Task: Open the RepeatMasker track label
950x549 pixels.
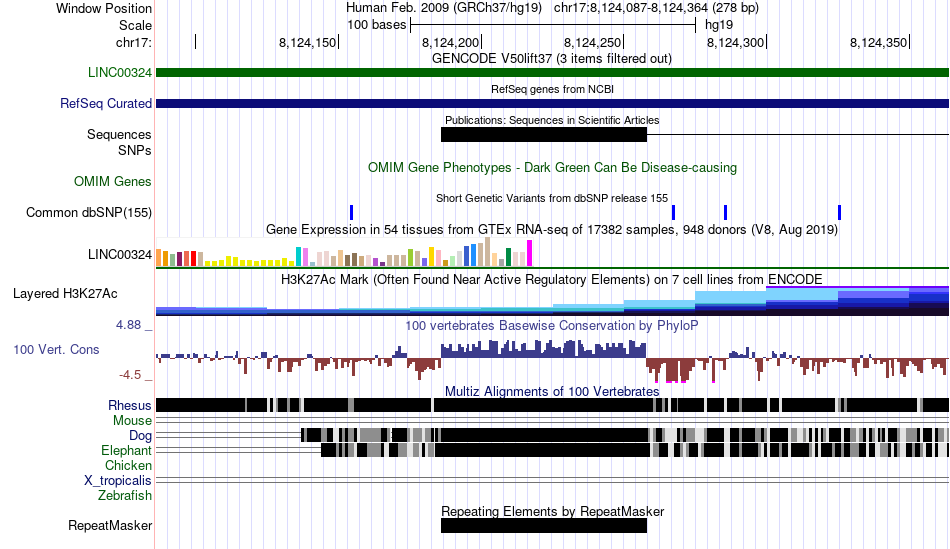Action: point(110,525)
